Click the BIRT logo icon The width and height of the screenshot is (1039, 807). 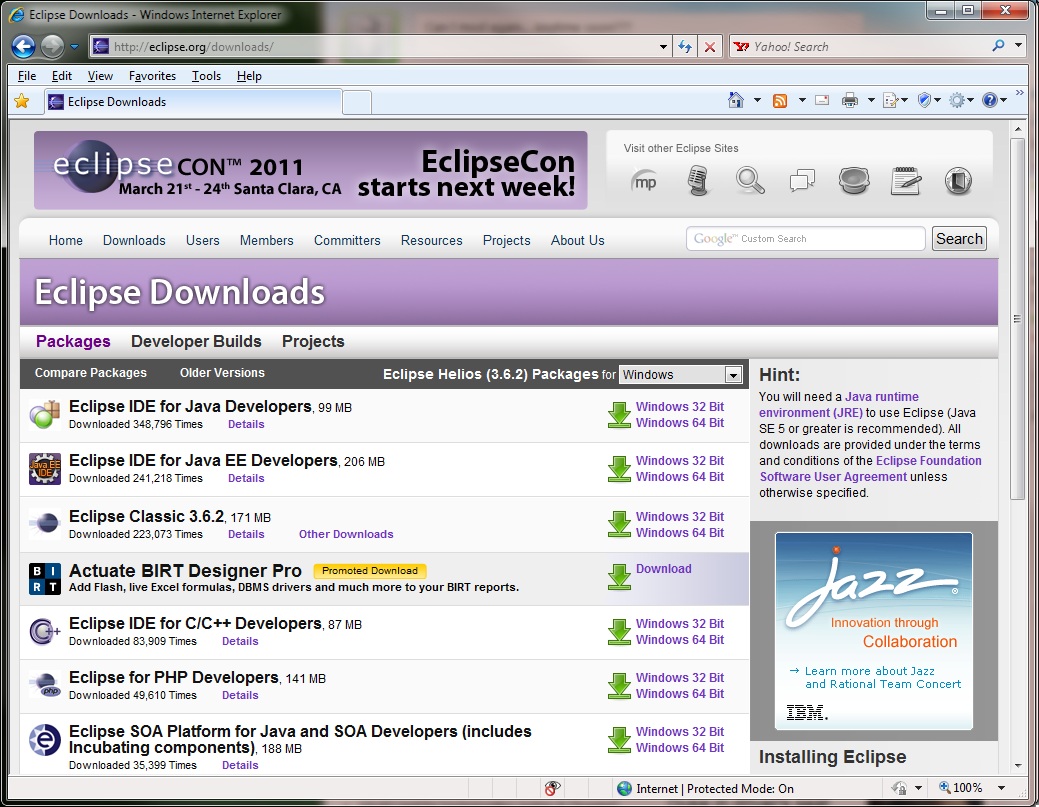tap(45, 578)
